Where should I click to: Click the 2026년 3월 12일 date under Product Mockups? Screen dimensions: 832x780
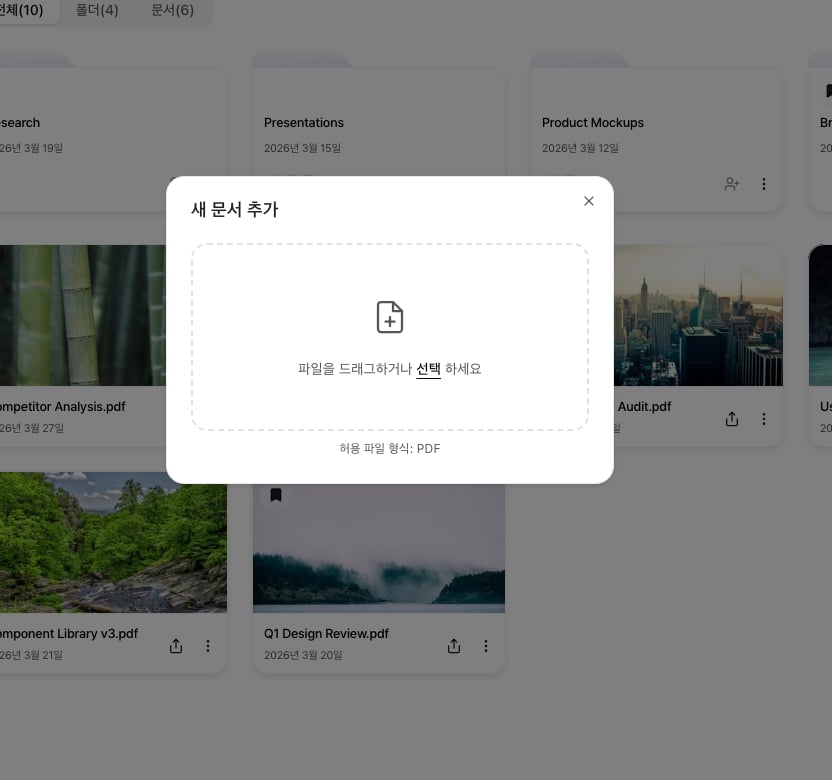point(580,148)
